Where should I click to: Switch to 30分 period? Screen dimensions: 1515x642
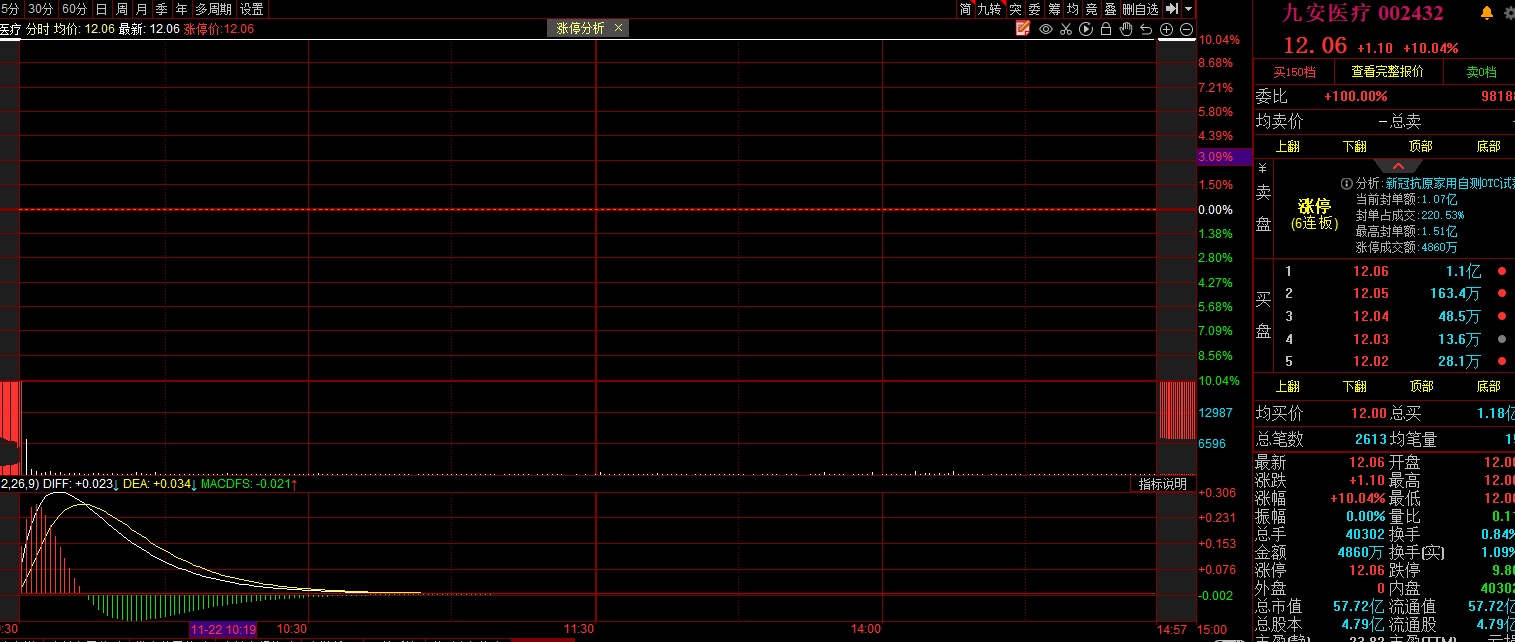pyautogui.click(x=41, y=9)
